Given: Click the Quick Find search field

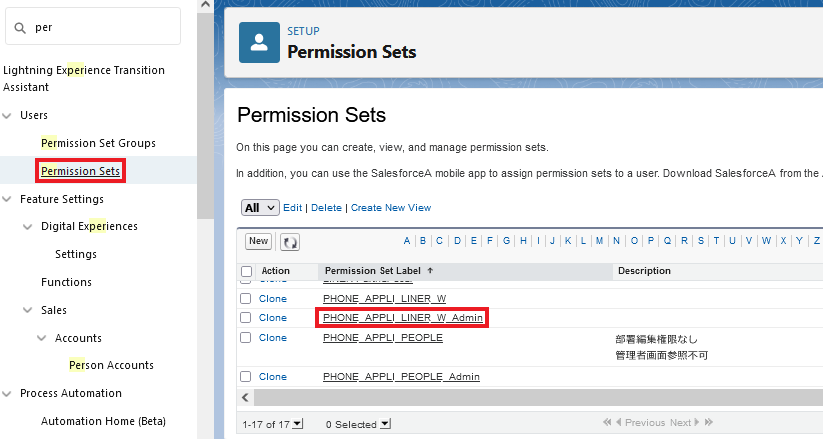Looking at the screenshot, I should [x=93, y=27].
